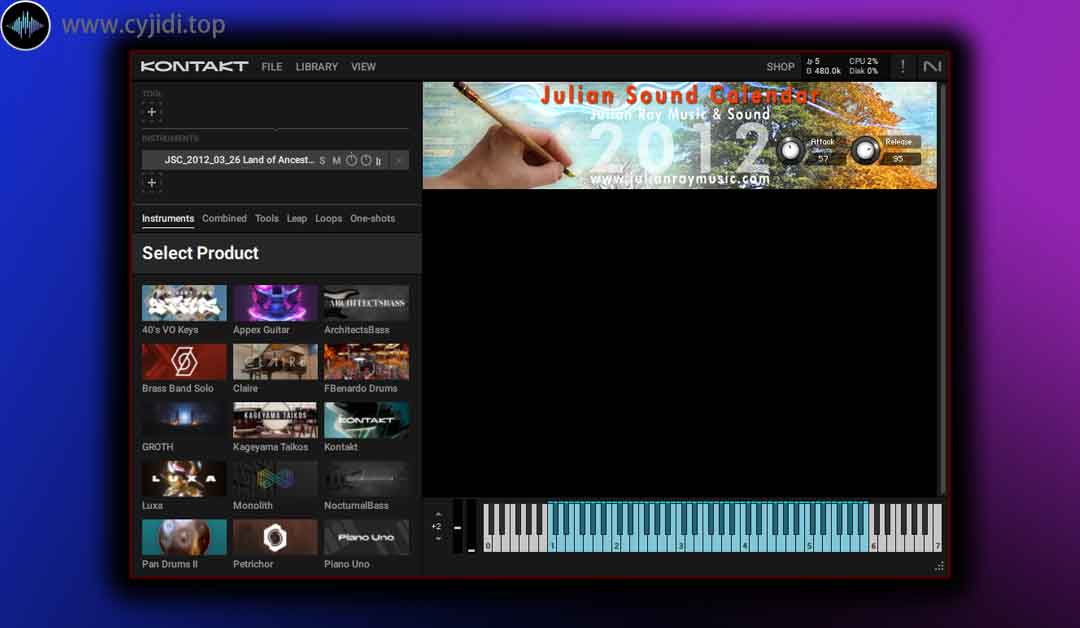Click the exclamation notification icon
1080x628 pixels.
(x=902, y=67)
